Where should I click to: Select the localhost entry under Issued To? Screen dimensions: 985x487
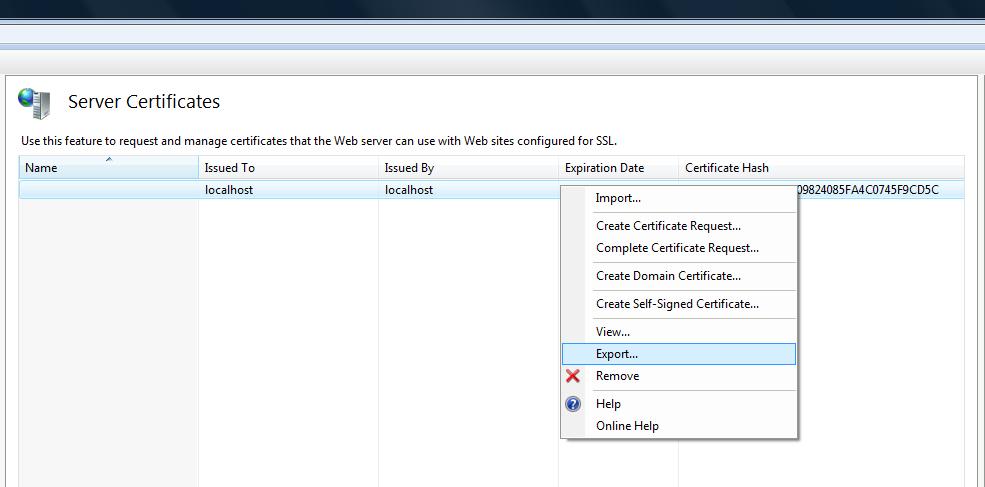[x=229, y=190]
